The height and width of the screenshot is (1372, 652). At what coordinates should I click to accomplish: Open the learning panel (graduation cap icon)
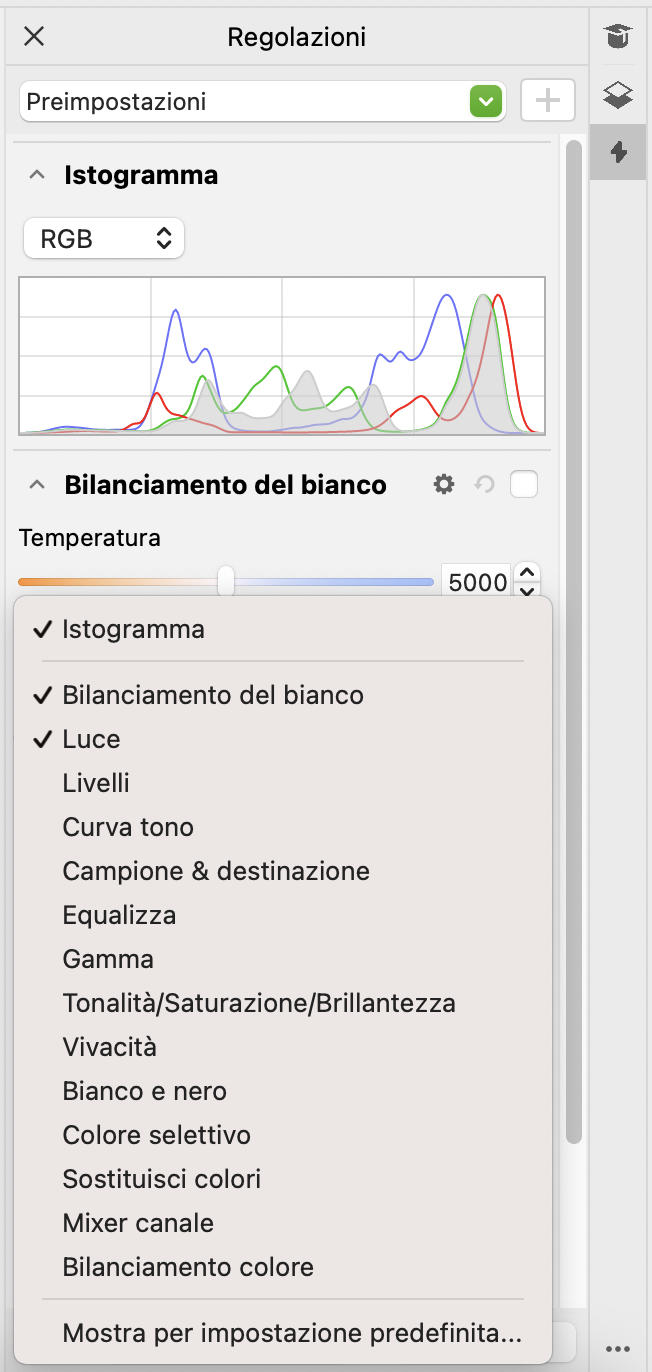click(x=619, y=38)
